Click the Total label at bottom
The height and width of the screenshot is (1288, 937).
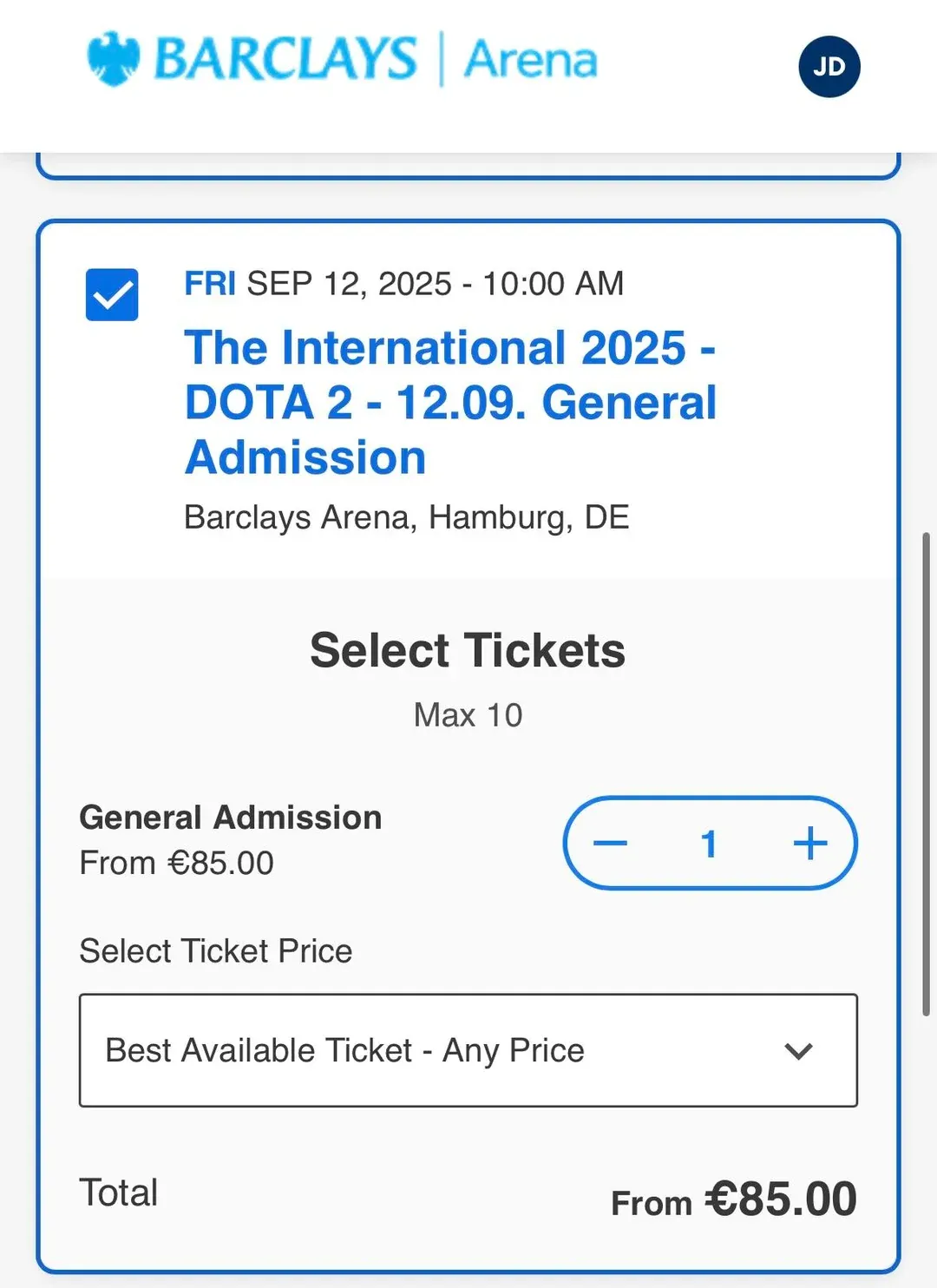[x=119, y=1193]
